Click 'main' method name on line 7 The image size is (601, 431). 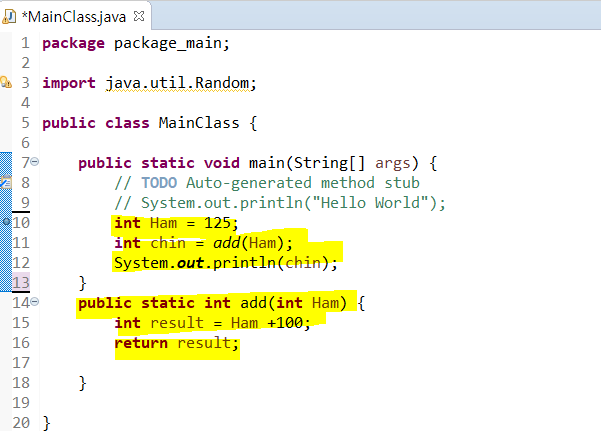tap(267, 163)
